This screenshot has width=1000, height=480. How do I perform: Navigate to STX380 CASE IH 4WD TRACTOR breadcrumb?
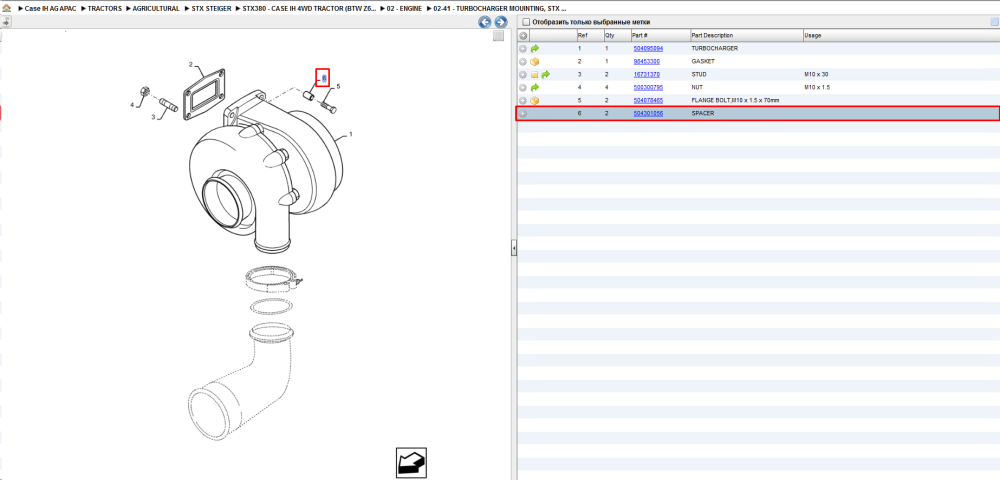point(309,9)
